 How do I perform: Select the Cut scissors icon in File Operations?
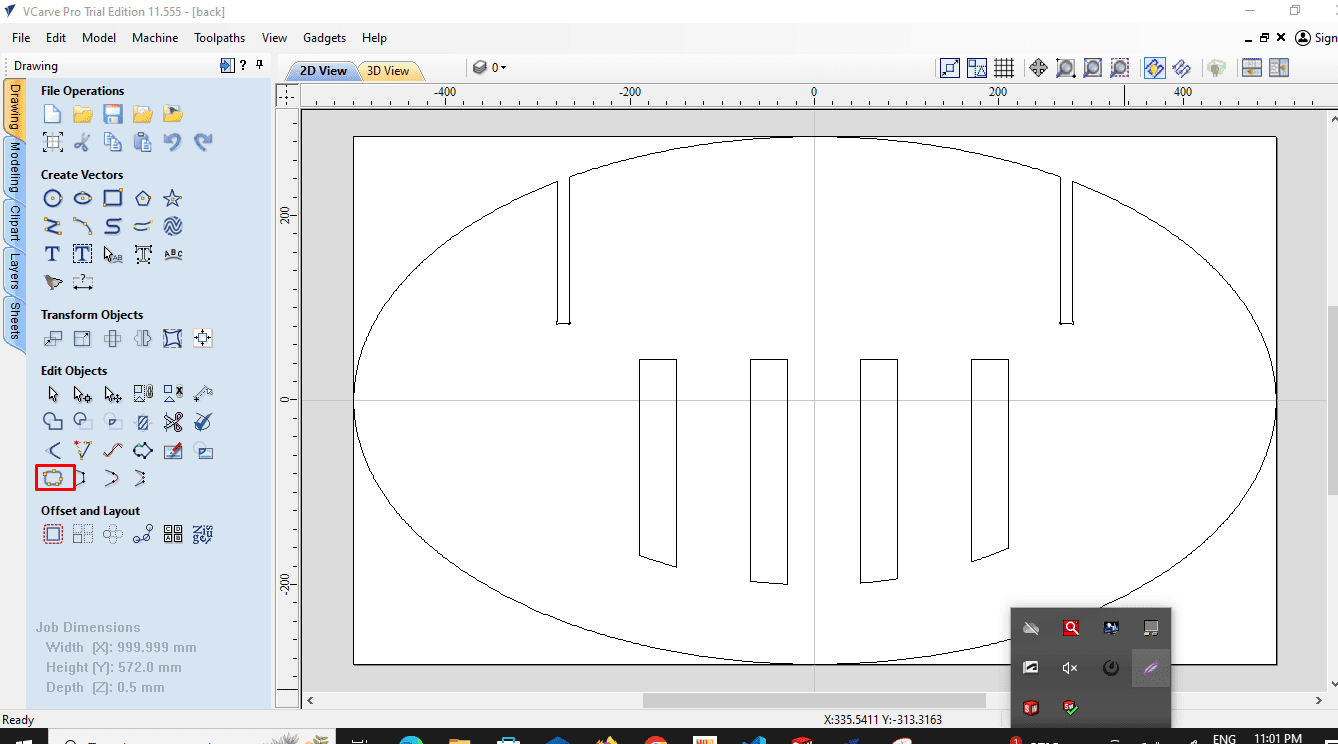point(83,142)
